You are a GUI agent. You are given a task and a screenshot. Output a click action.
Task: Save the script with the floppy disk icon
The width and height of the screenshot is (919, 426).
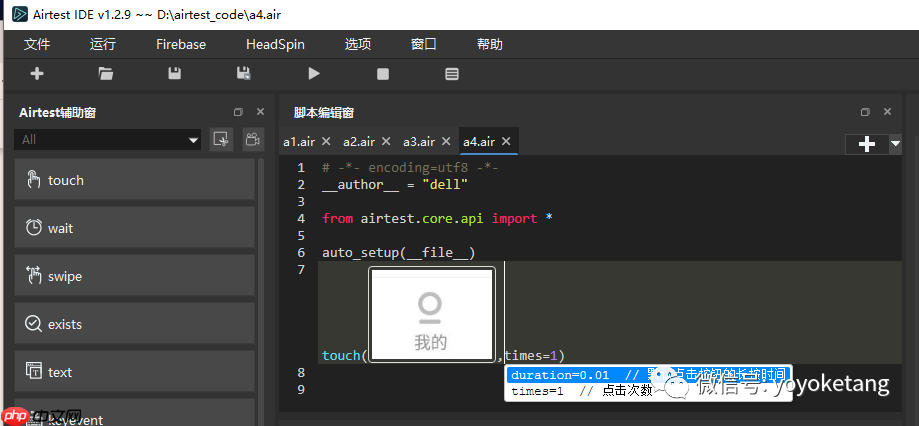click(x=175, y=74)
